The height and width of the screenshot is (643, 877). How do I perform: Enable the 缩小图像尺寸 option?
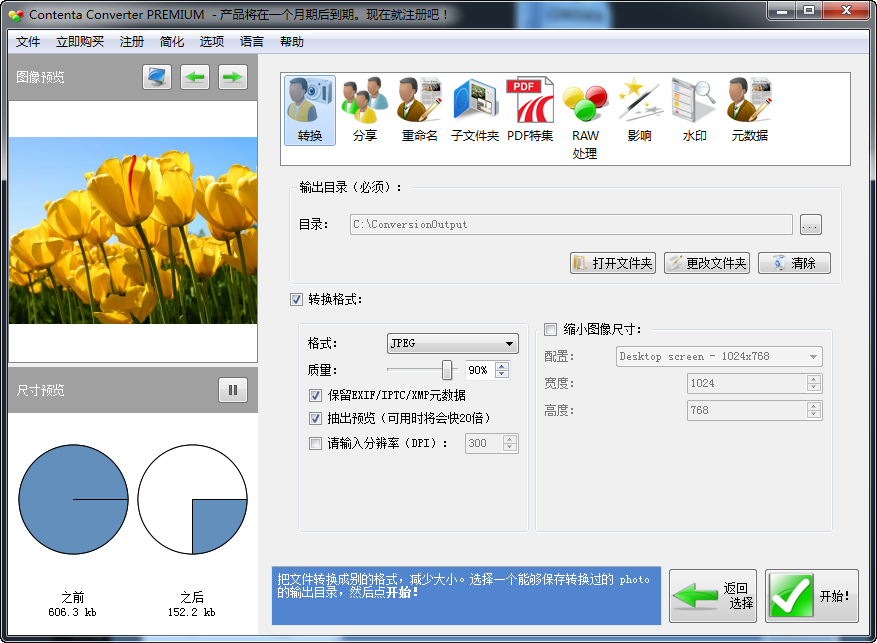tap(549, 329)
